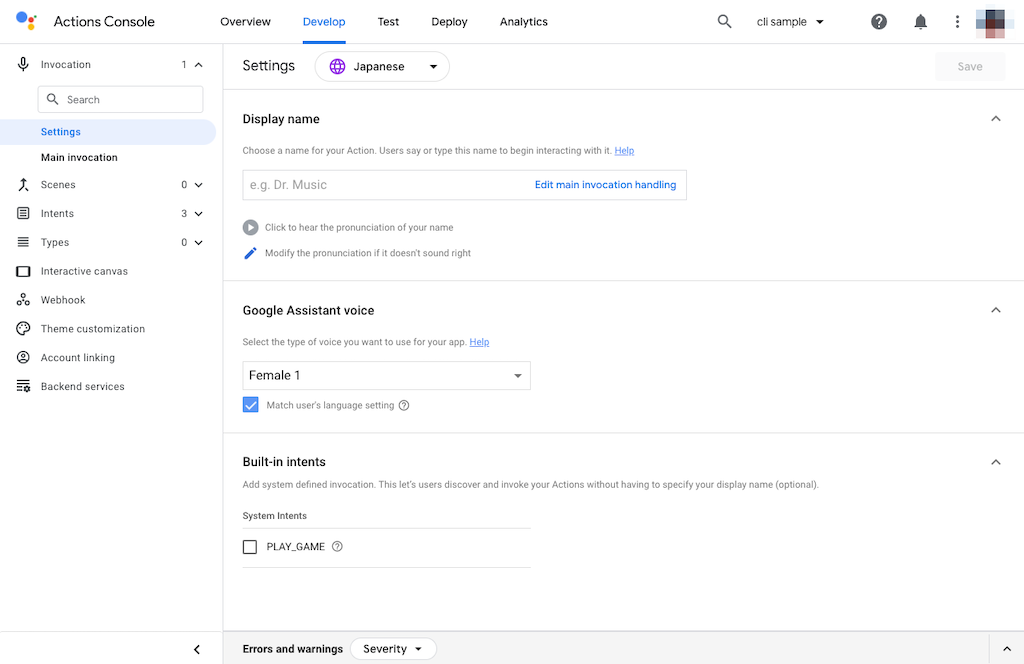Image resolution: width=1024 pixels, height=664 pixels.
Task: Select Main invocation in the sidebar
Action: coord(79,158)
